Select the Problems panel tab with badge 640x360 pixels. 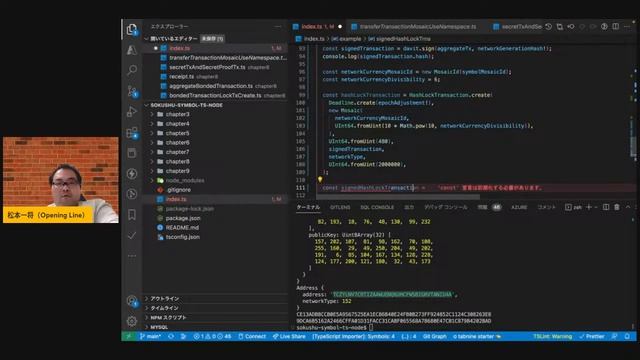click(x=489, y=207)
